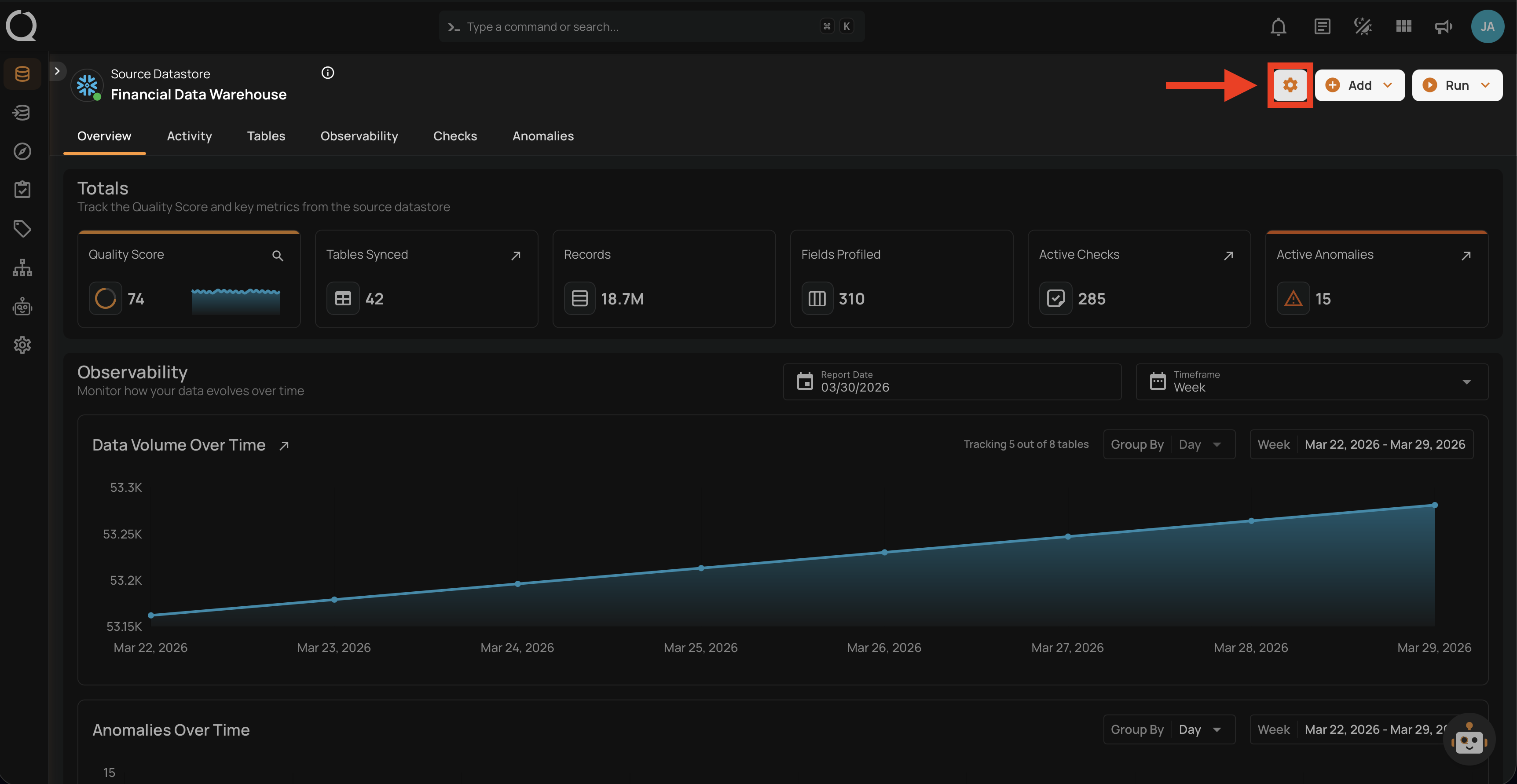Open the apps grid icon
Image resolution: width=1517 pixels, height=784 pixels.
pos(1403,26)
